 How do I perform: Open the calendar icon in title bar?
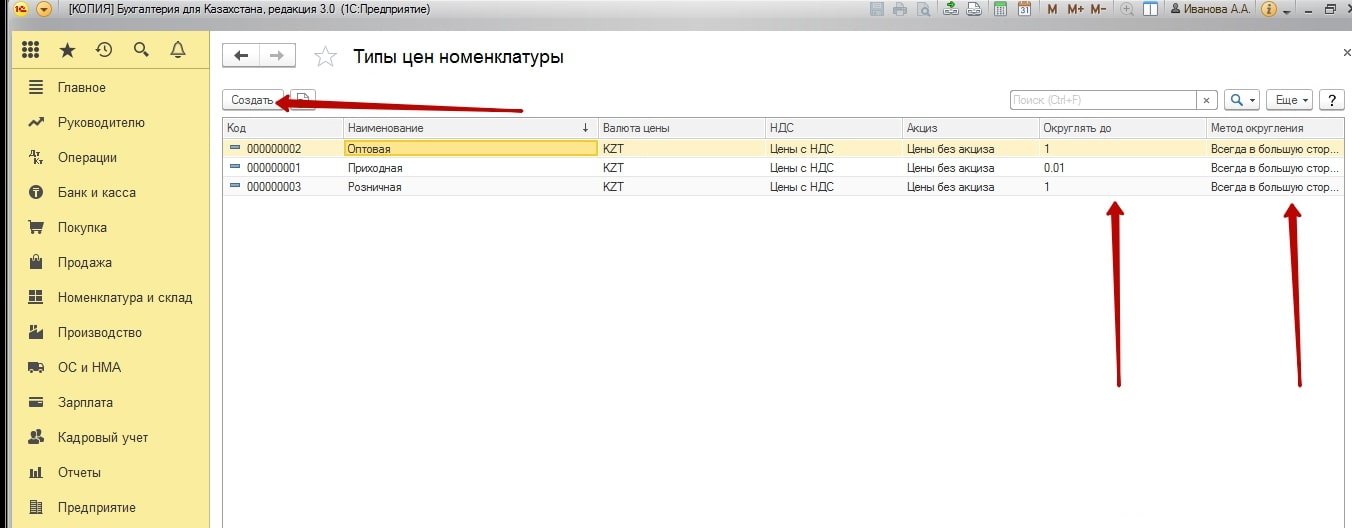point(1024,9)
